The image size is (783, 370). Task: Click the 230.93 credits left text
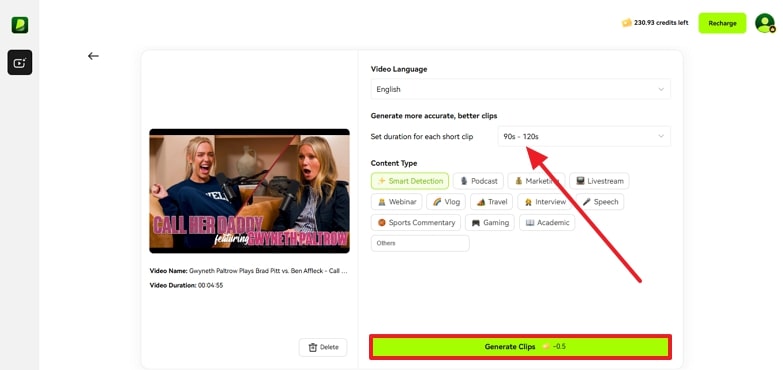[x=661, y=23]
